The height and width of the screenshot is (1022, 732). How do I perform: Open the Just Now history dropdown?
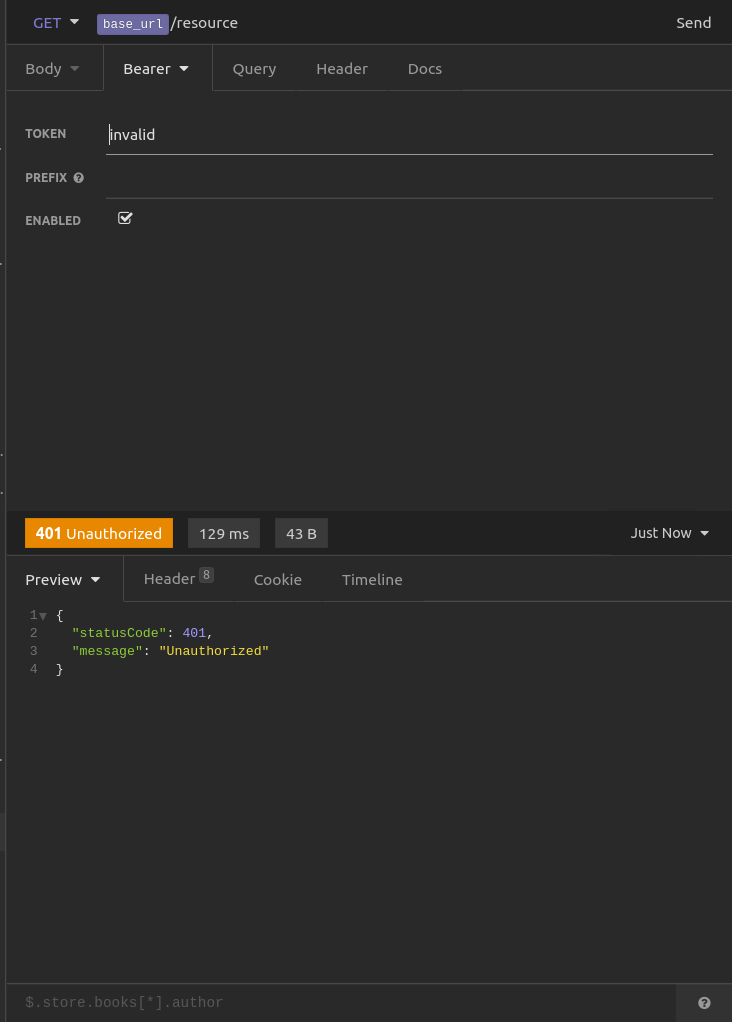point(669,533)
